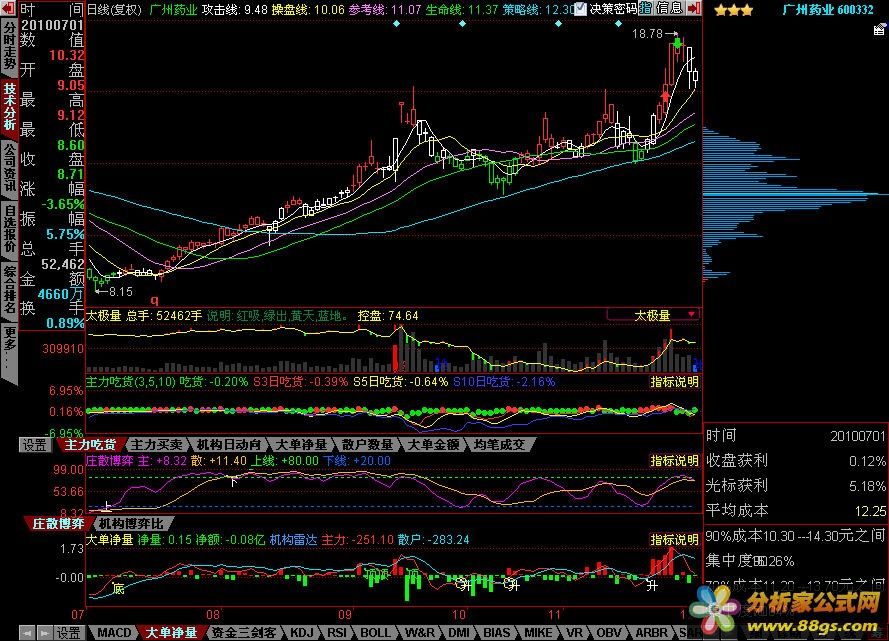Switch to the BOLL indicator tab
The width and height of the screenshot is (889, 641).
pyautogui.click(x=375, y=632)
